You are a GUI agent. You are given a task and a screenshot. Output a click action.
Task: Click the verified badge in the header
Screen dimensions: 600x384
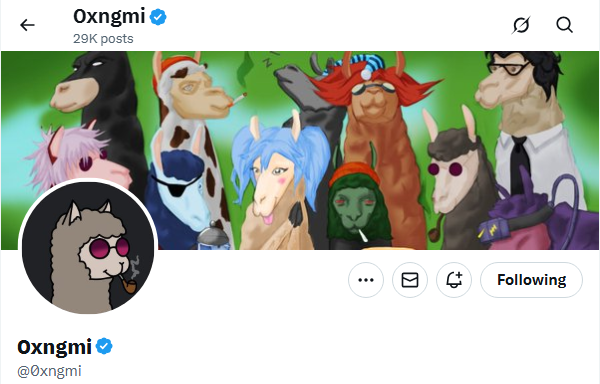tap(158, 17)
